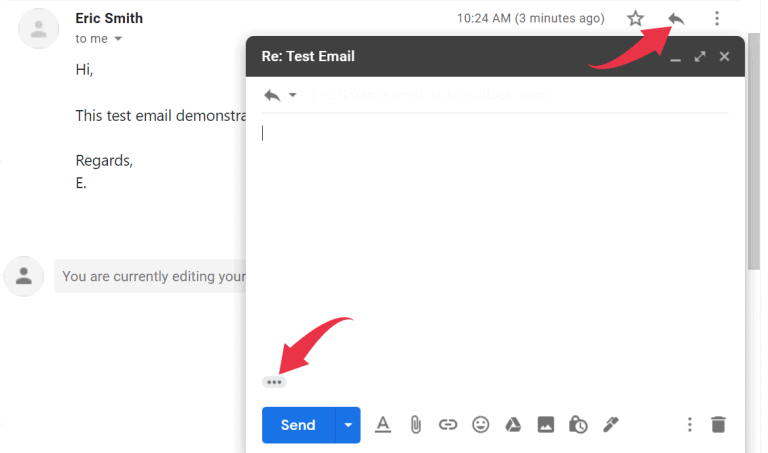Screen dimensions: 768x453
Task: Insert files using Google Drive icon
Action: (513, 425)
